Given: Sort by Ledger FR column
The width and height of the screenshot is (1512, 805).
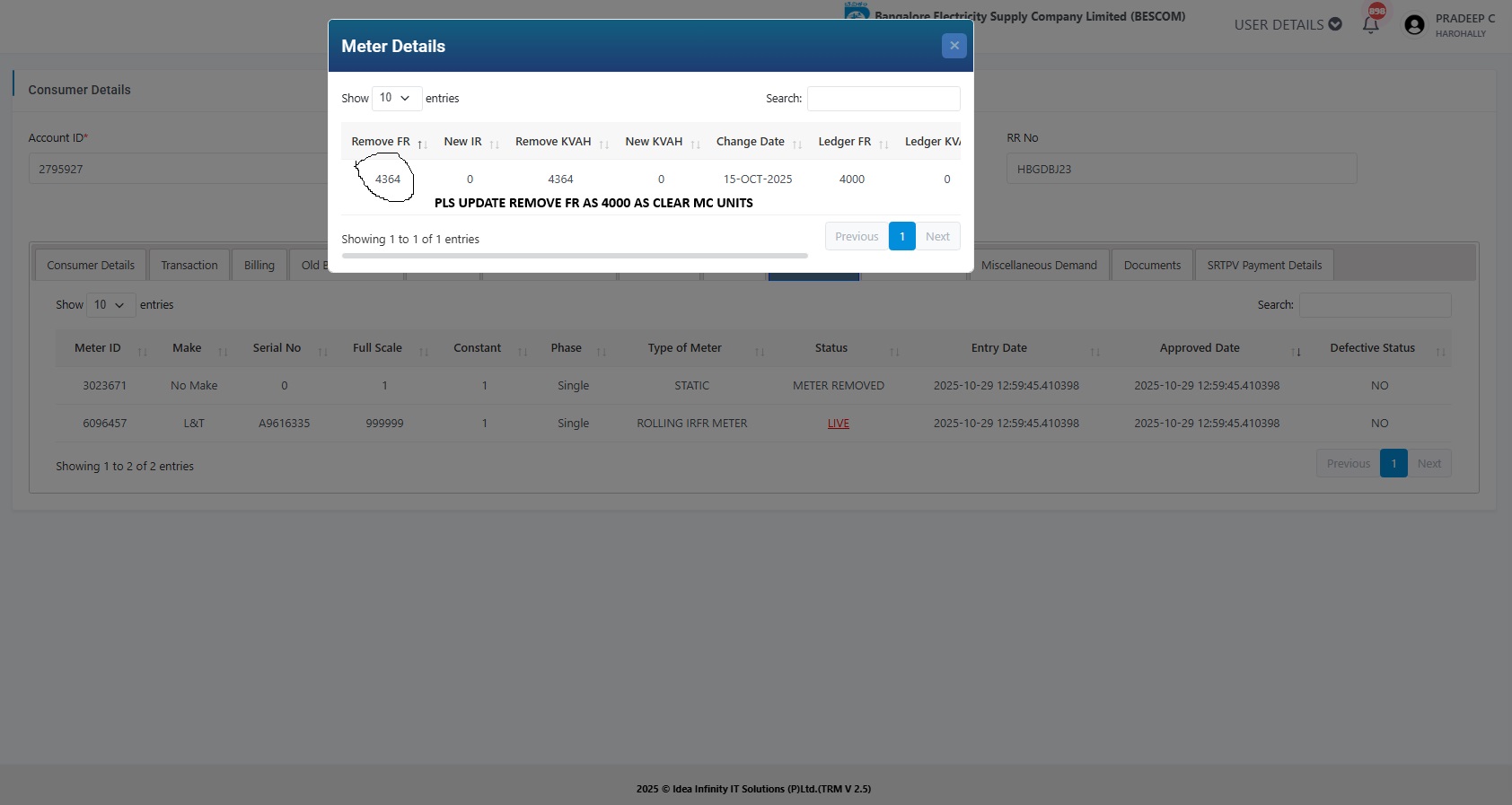Looking at the screenshot, I should tap(852, 142).
